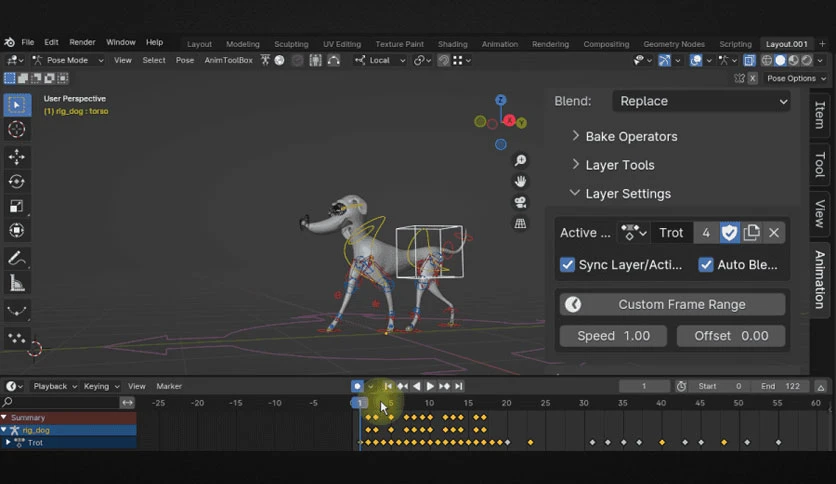Image resolution: width=836 pixels, height=484 pixels.
Task: Switch to Shading workspace tab
Action: point(453,44)
